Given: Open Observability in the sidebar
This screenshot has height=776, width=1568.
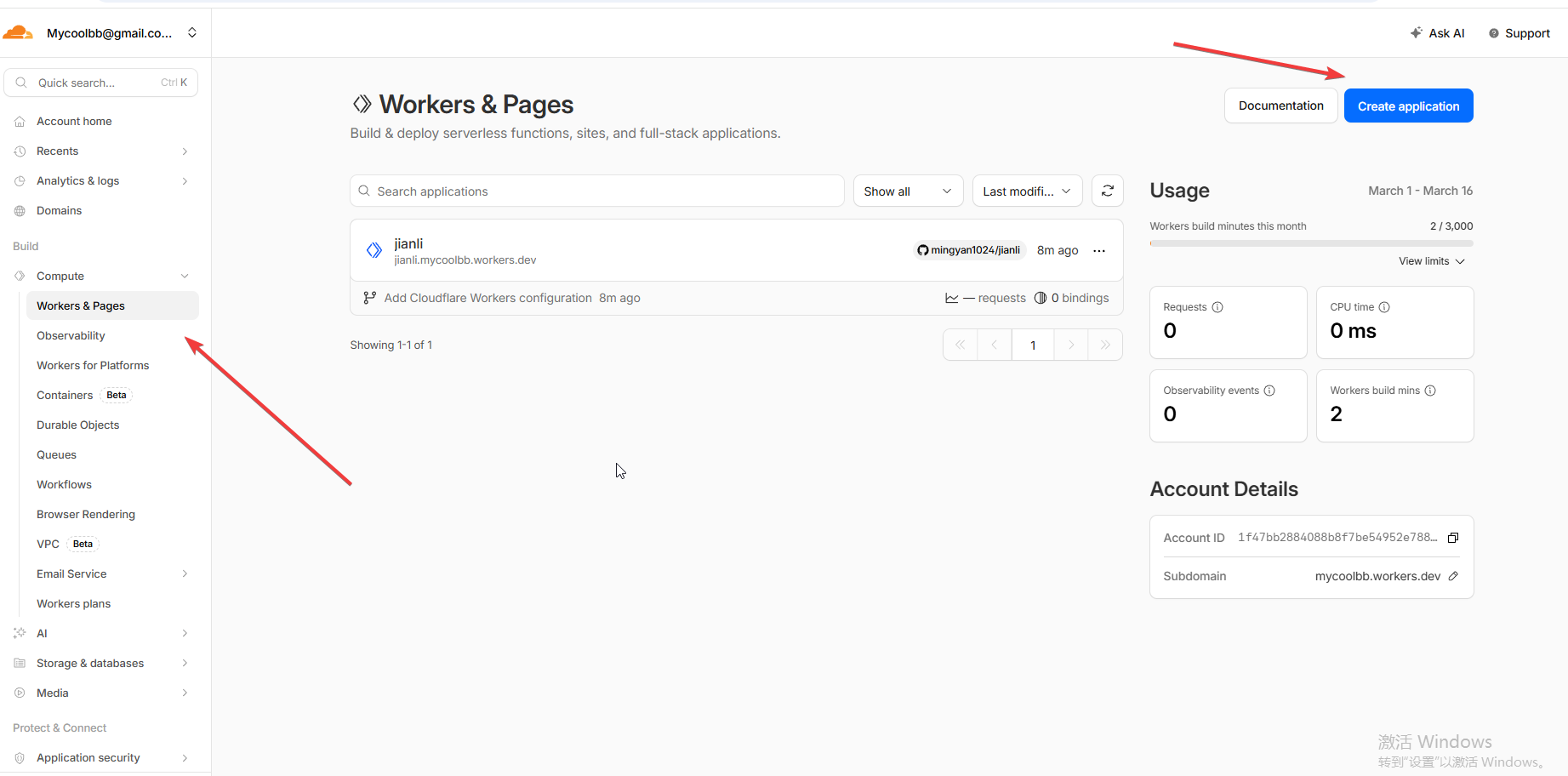Looking at the screenshot, I should pyautogui.click(x=71, y=336).
